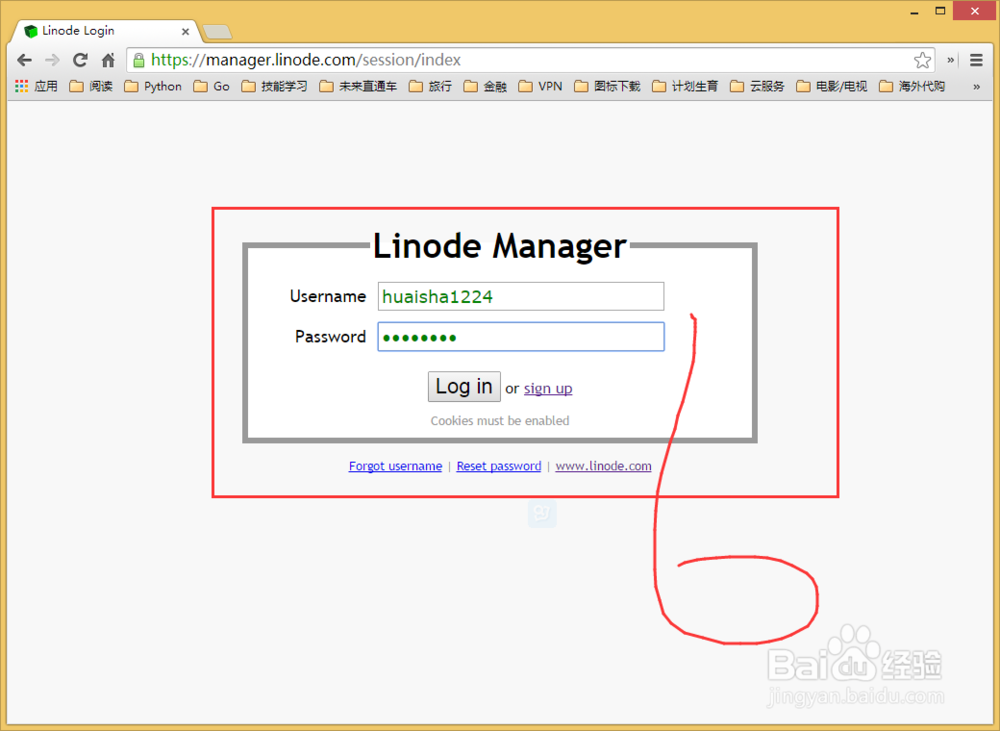Expand bookmarks bar overflow chevron

click(976, 87)
